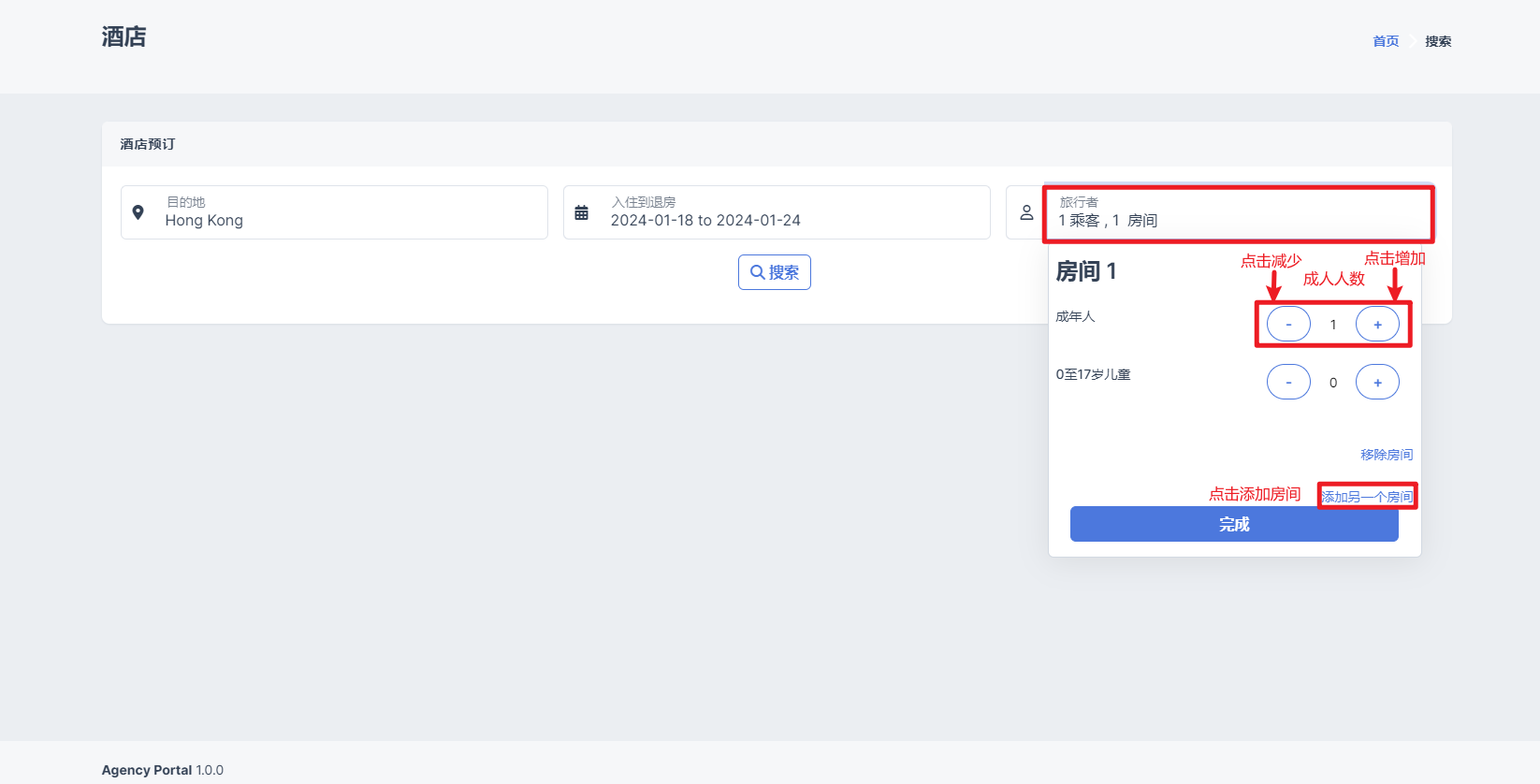Click the adult count value 1

point(1333,325)
